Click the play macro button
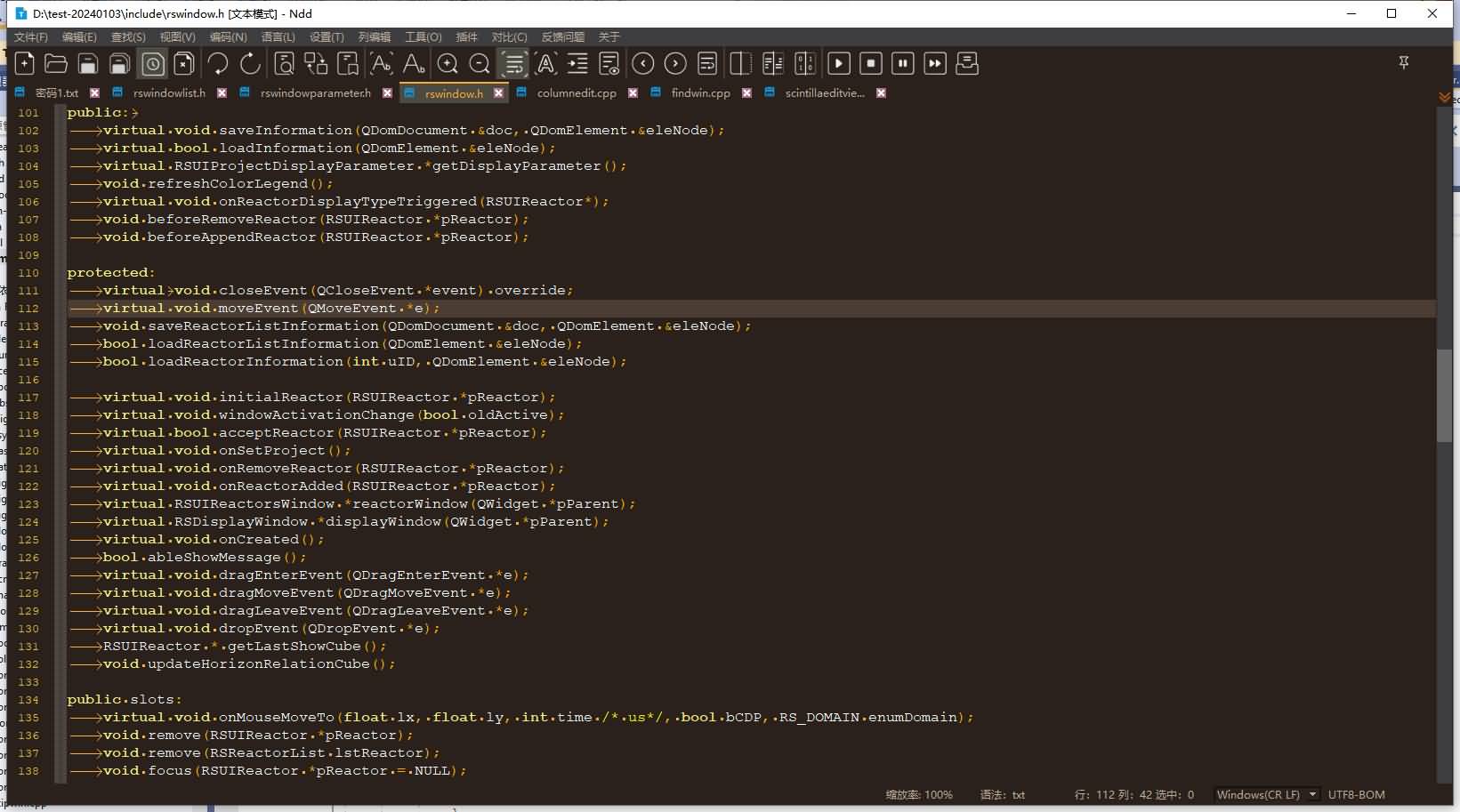Image resolution: width=1460 pixels, height=812 pixels. (x=838, y=63)
